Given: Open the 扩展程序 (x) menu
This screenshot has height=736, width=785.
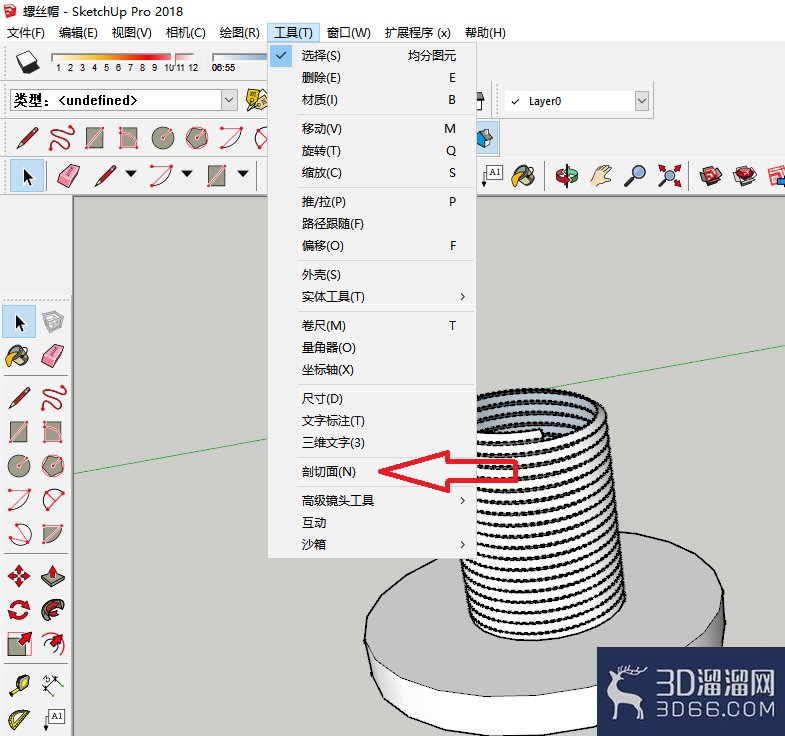Looking at the screenshot, I should tap(418, 33).
